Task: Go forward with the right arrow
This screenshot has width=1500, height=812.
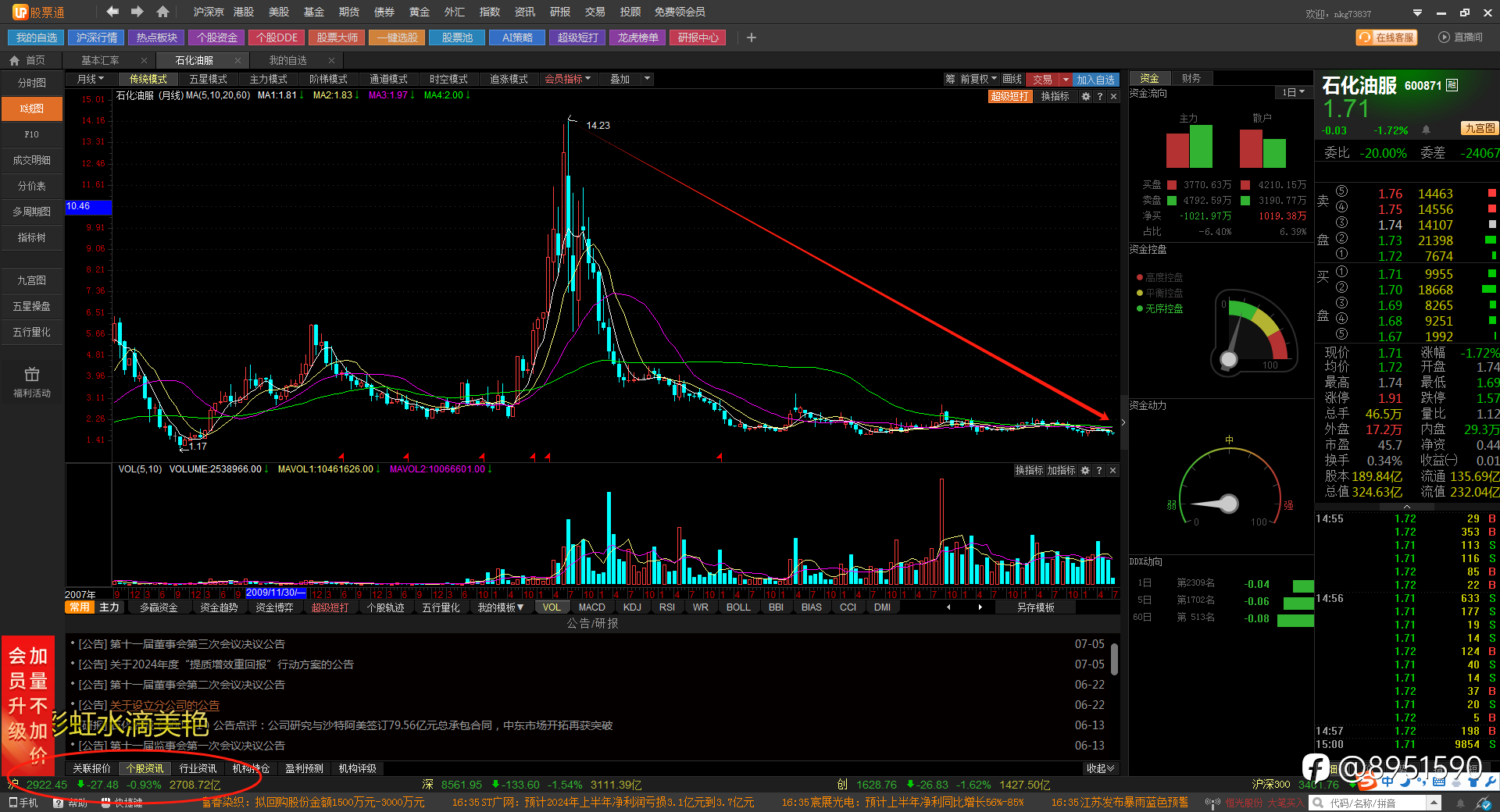Action: pyautogui.click(x=137, y=12)
